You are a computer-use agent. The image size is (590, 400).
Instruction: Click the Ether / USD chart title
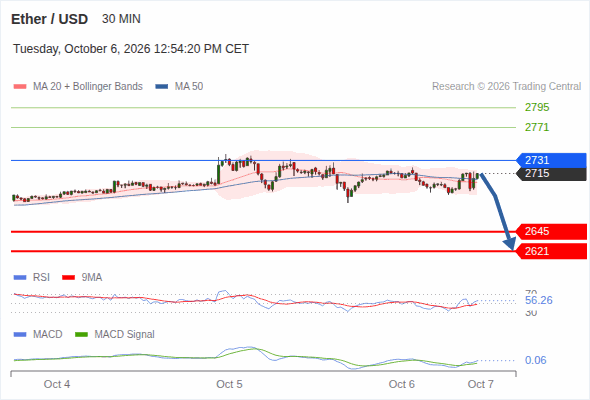click(49, 19)
